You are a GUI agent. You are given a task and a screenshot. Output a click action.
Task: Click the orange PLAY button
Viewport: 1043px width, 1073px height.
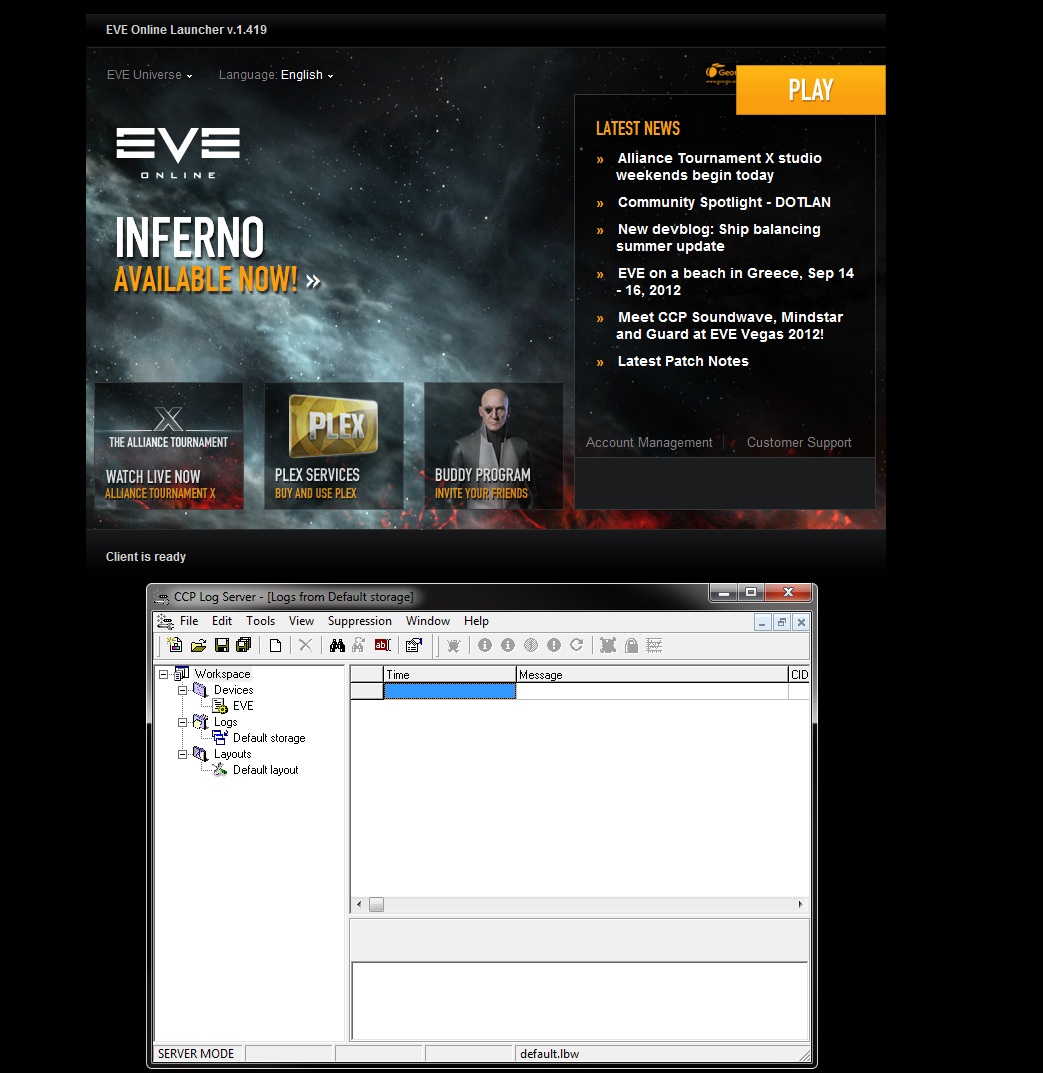[x=810, y=90]
